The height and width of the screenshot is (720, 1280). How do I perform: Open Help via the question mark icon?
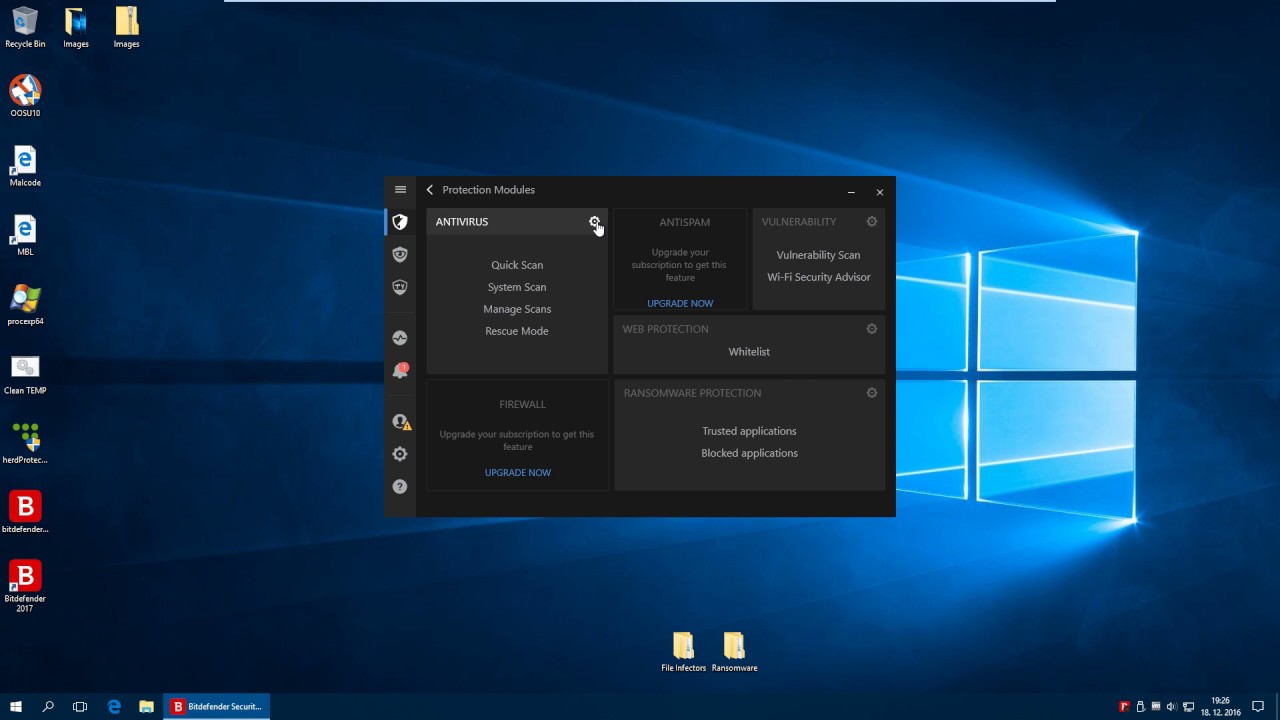400,486
